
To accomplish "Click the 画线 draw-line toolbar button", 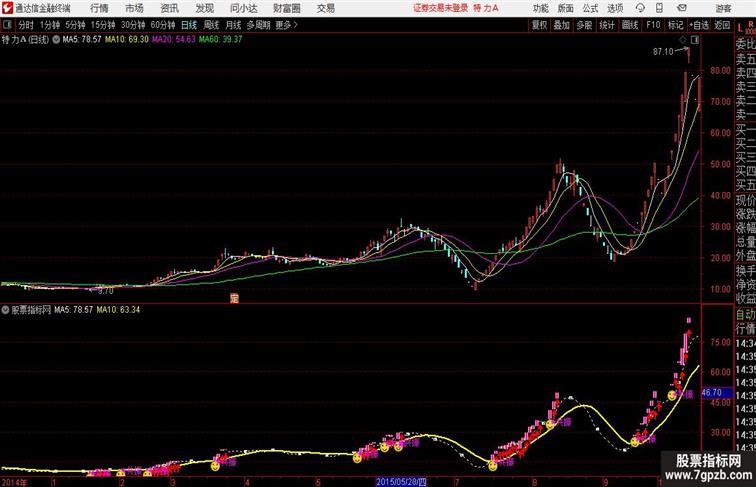I will click(630, 25).
